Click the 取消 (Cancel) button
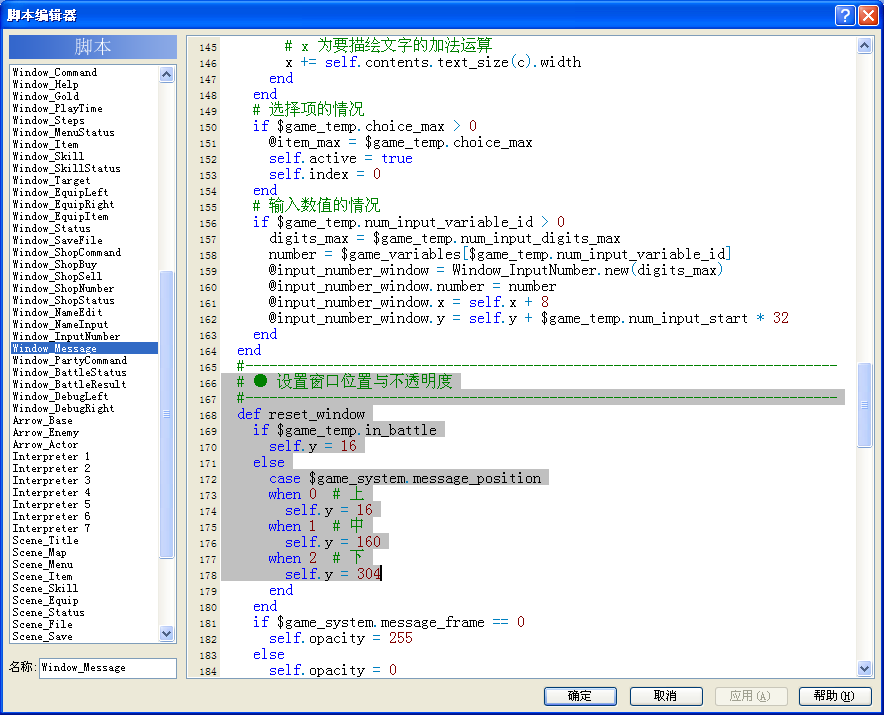 [666, 696]
